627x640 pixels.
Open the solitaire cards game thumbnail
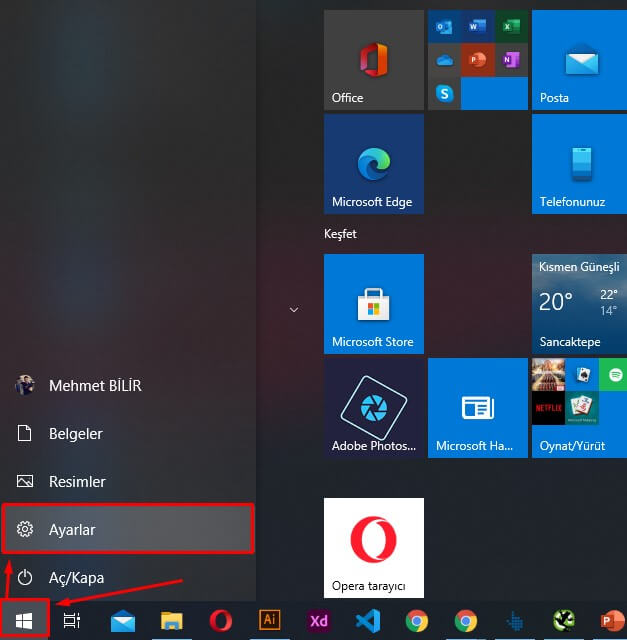583,375
